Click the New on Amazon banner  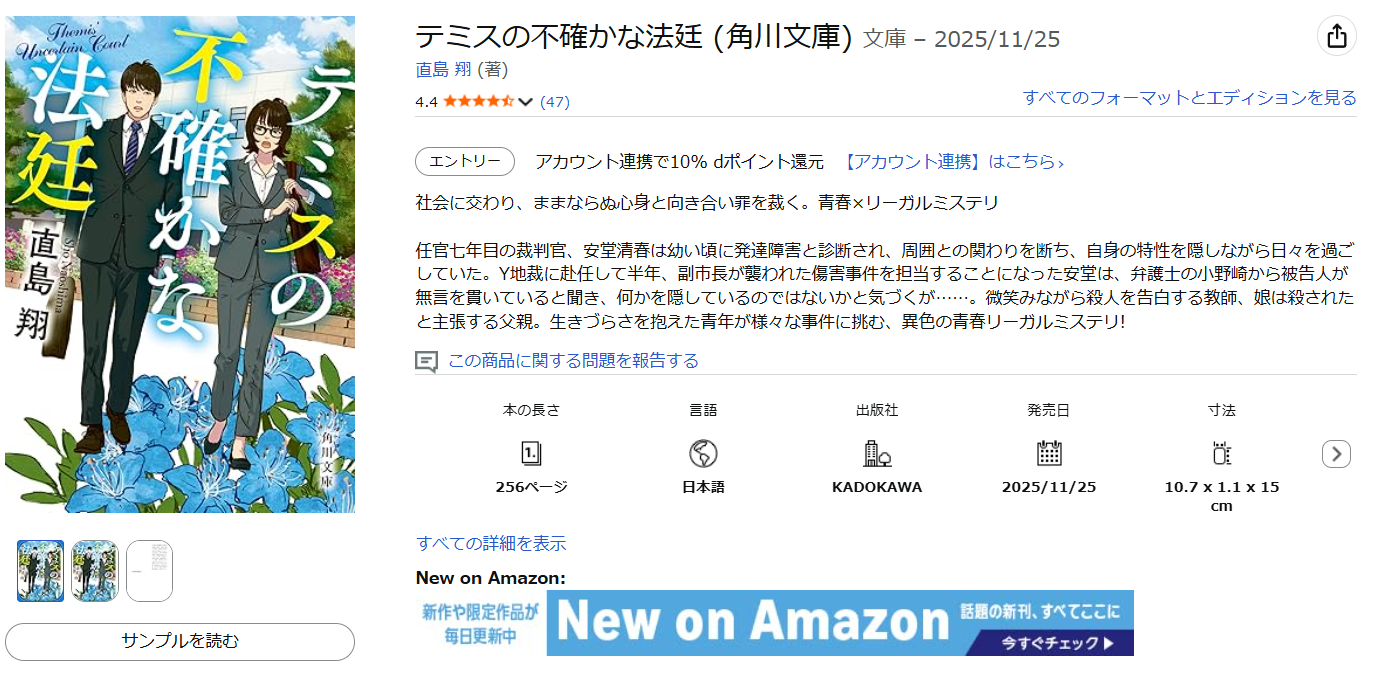(775, 622)
